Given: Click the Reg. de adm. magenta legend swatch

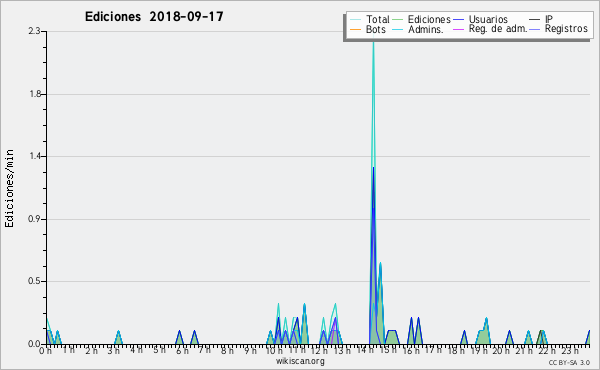Looking at the screenshot, I should tap(458, 29).
